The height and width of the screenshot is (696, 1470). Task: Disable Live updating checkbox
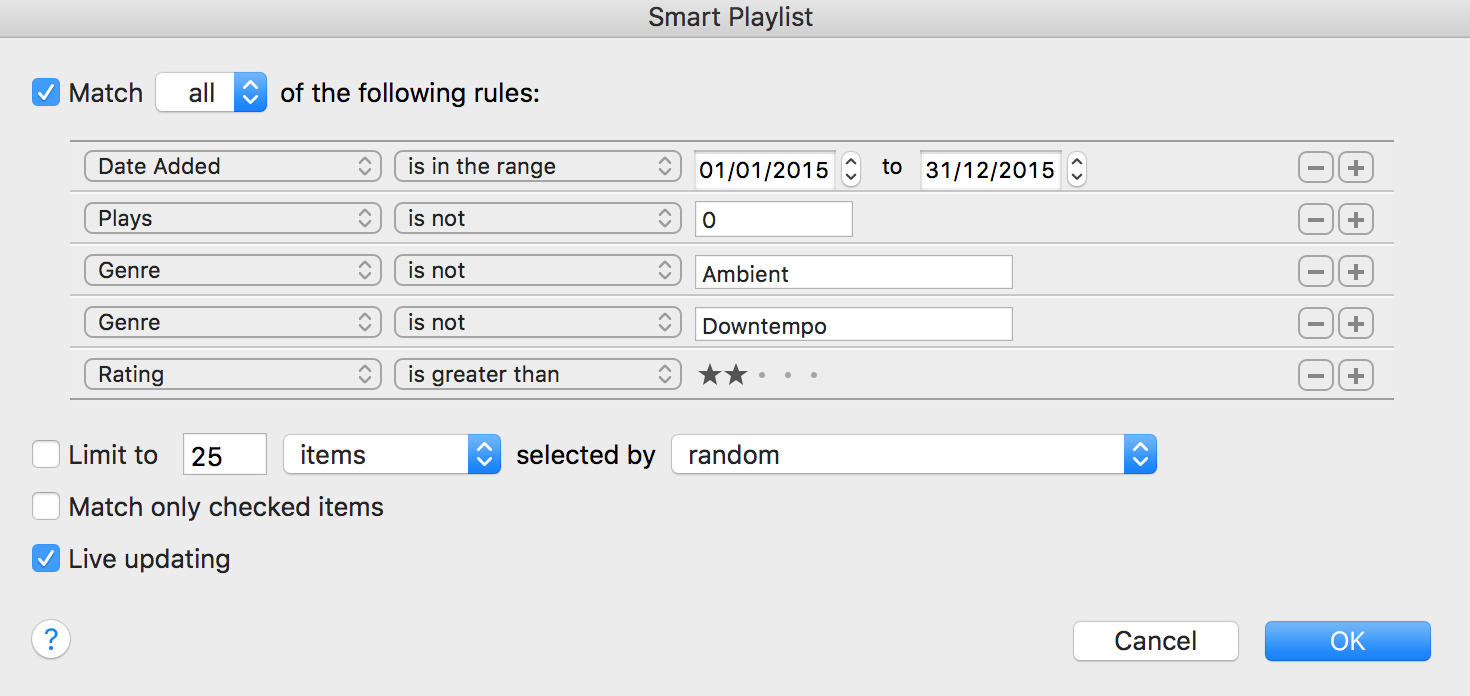pyautogui.click(x=46, y=558)
